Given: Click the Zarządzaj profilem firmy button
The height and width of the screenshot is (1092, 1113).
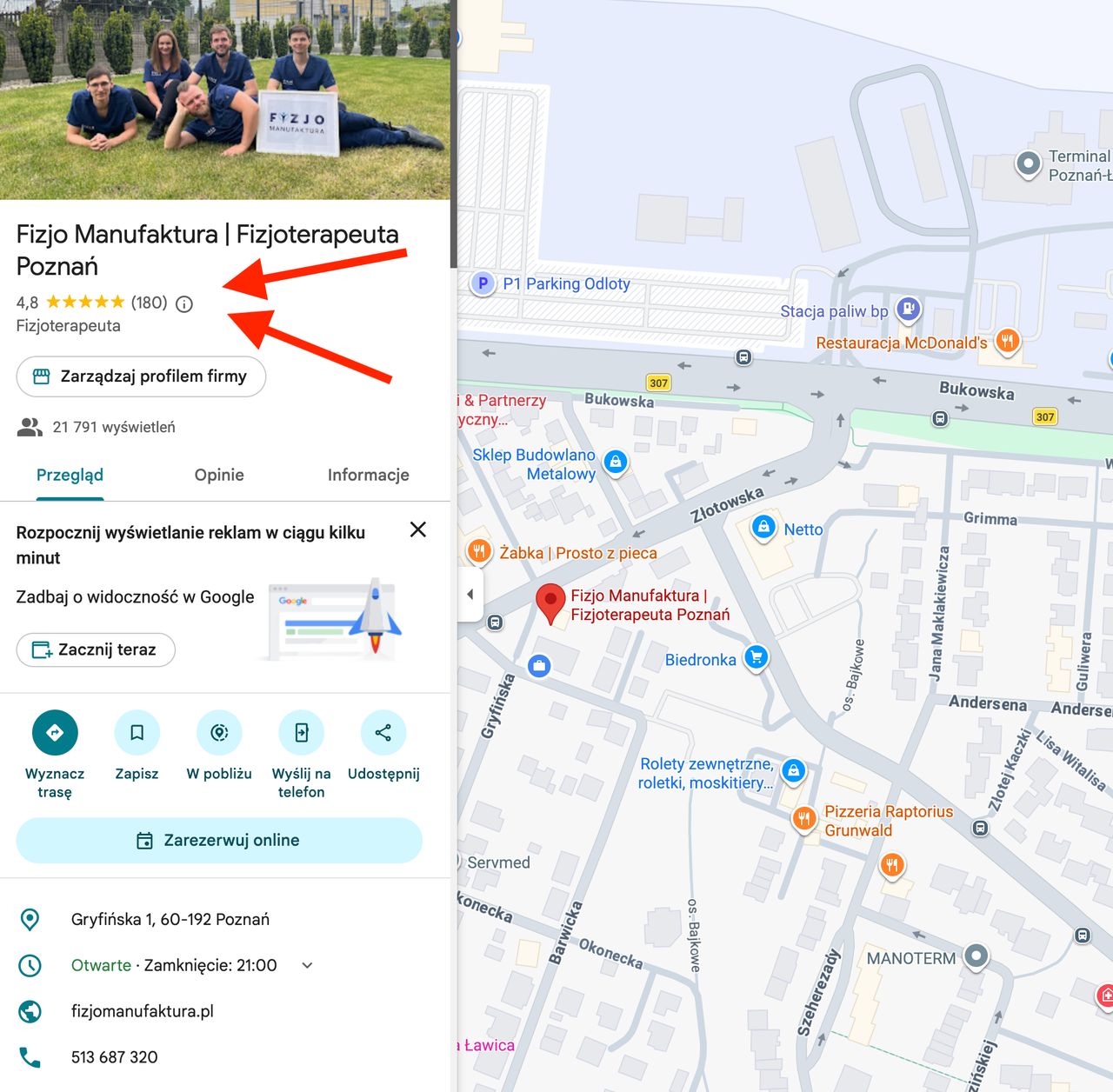Looking at the screenshot, I should [141, 376].
